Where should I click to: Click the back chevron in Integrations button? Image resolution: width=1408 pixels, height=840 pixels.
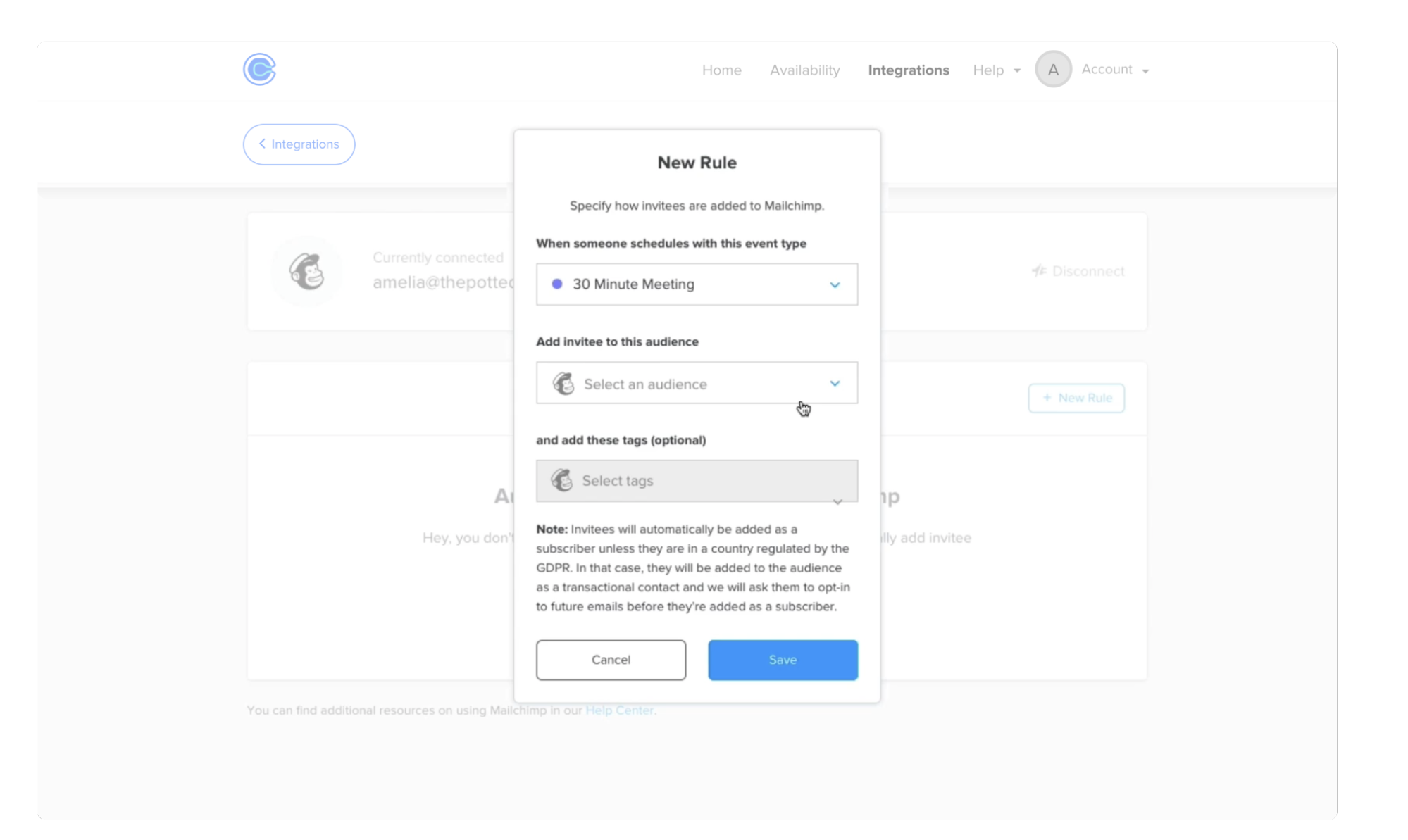click(262, 144)
